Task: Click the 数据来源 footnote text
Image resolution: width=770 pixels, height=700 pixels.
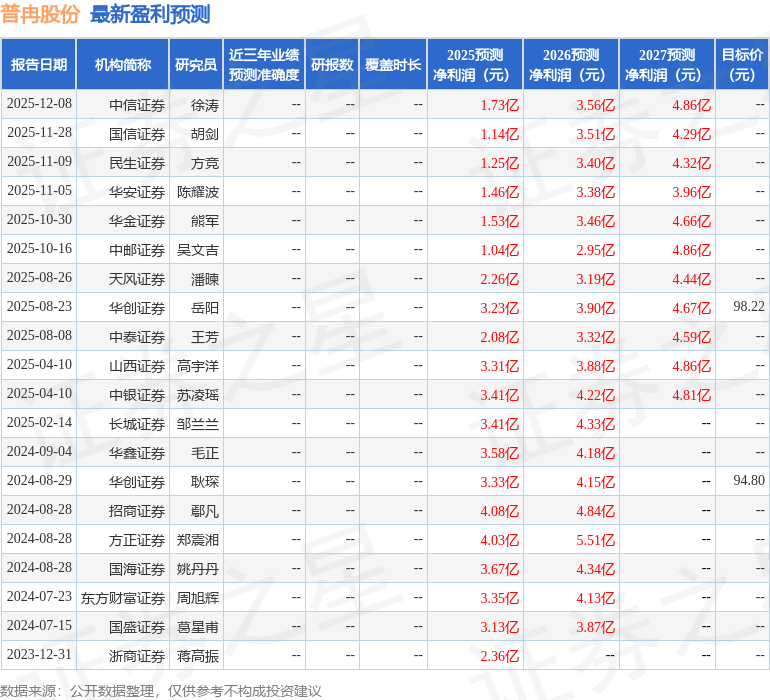Action: coord(161,691)
